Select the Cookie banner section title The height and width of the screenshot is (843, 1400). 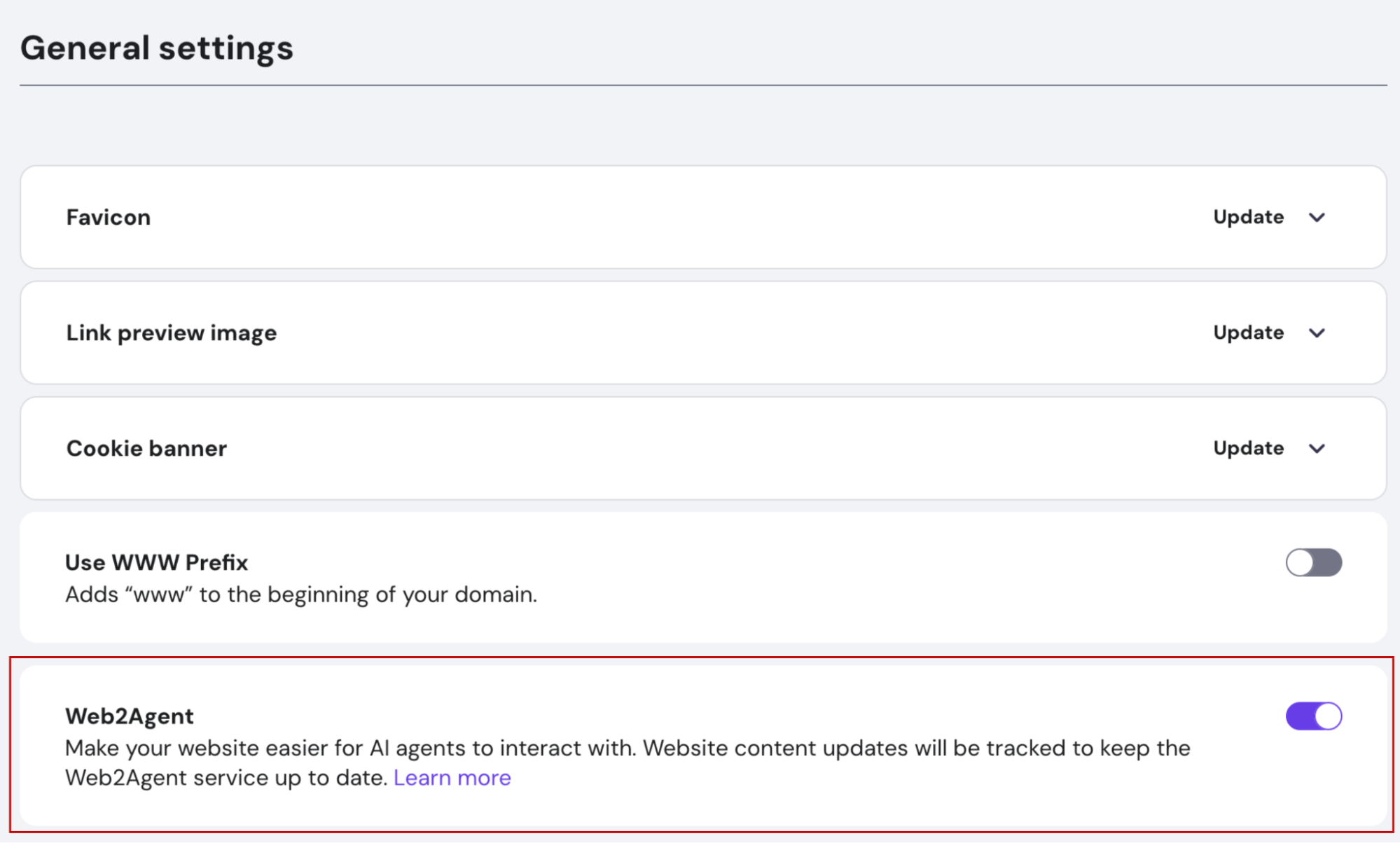tap(146, 448)
